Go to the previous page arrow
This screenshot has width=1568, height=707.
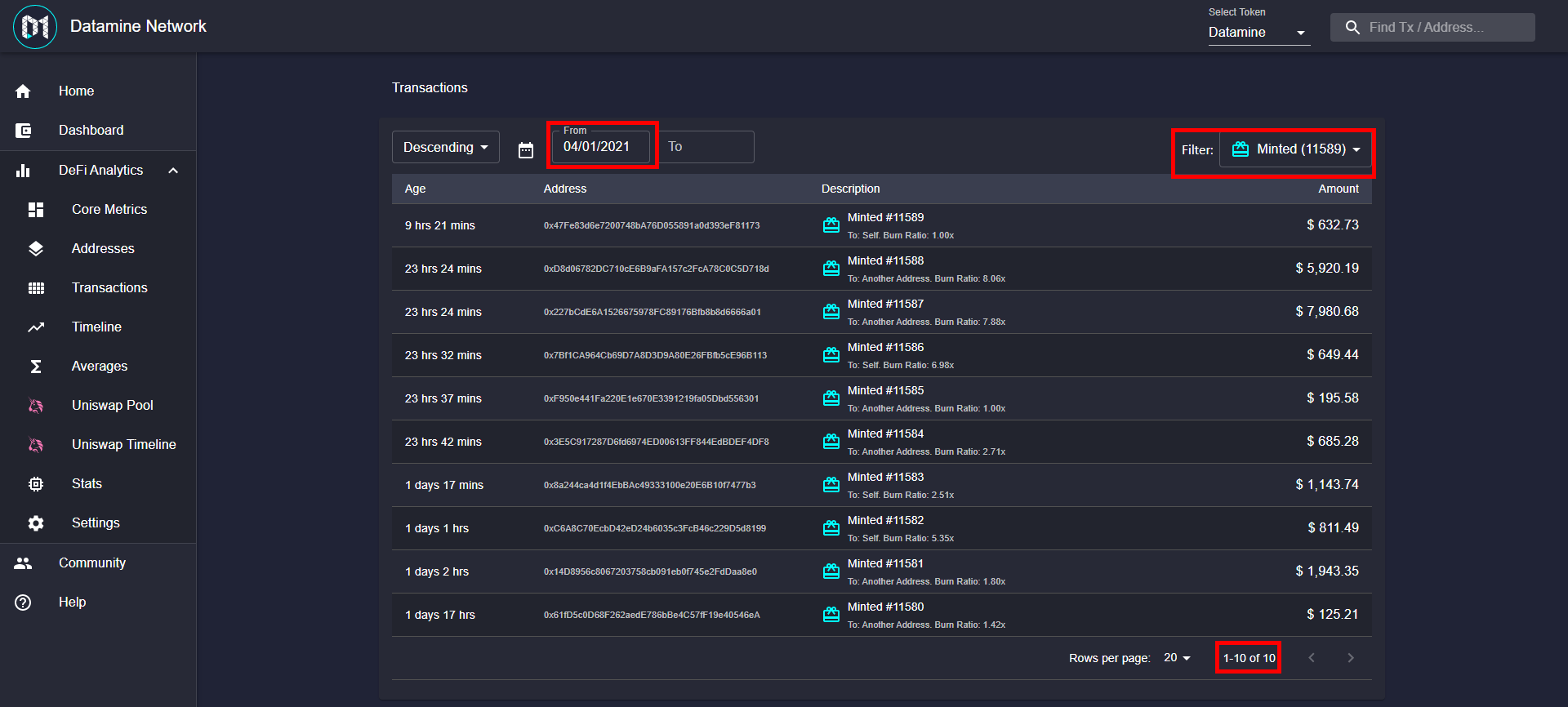[1312, 658]
